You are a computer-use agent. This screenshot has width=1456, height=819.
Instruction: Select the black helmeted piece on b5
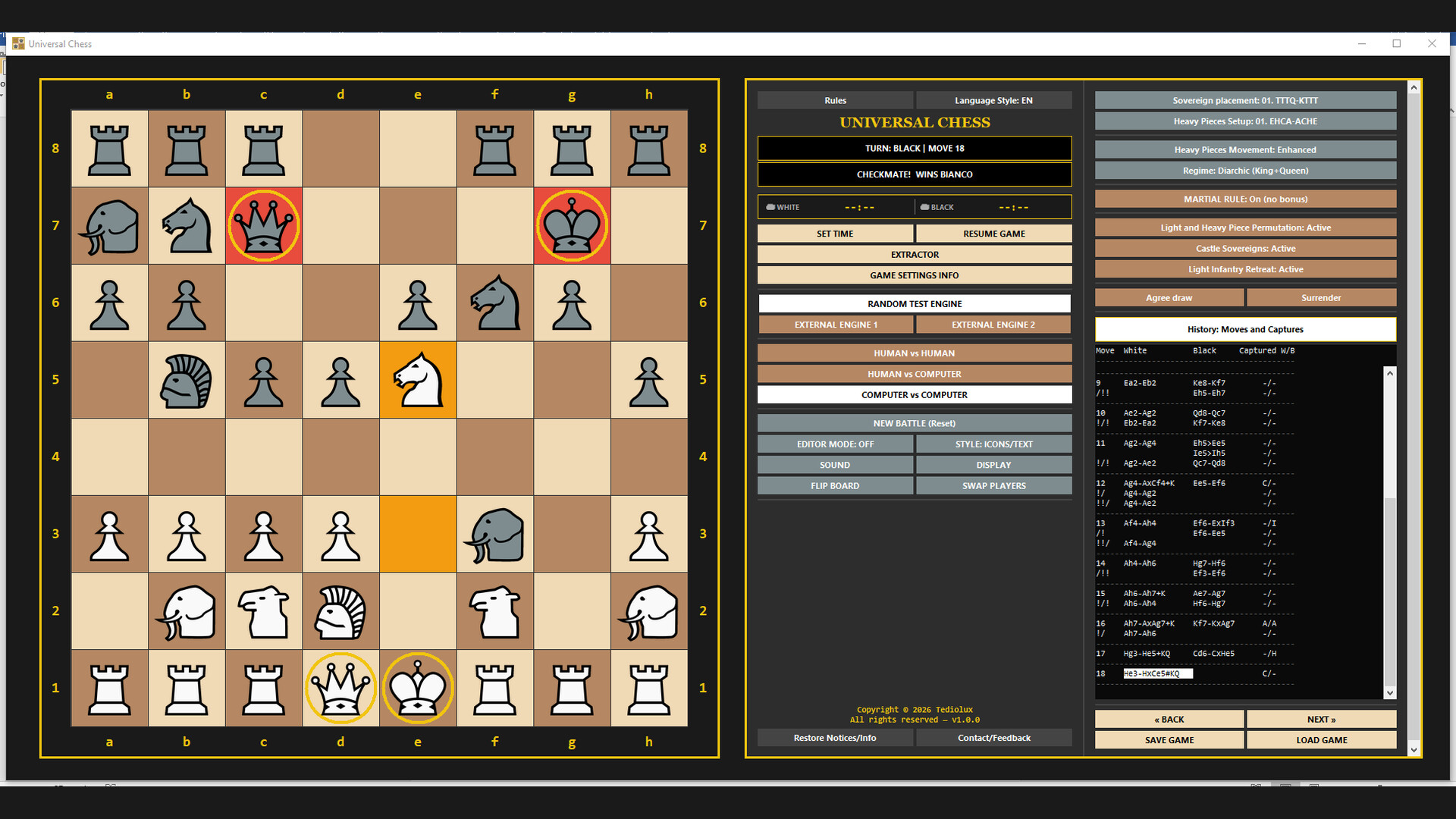[187, 380]
